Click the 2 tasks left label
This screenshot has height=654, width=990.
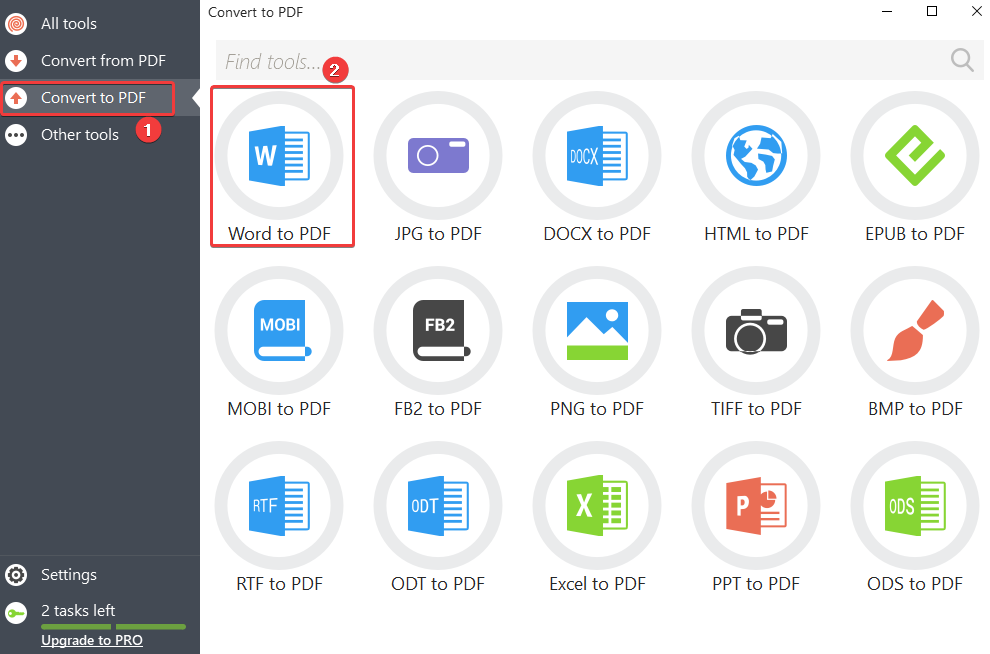point(78,610)
